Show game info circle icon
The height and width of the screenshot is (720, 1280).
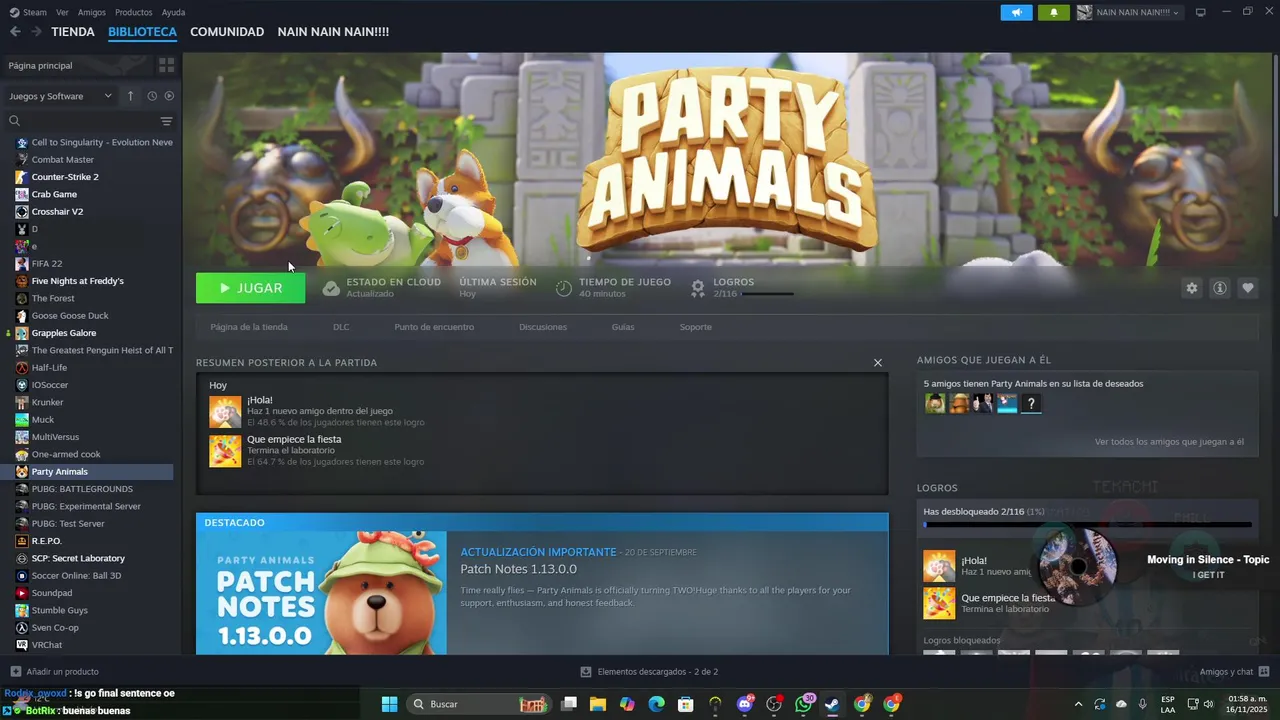[x=1219, y=288]
